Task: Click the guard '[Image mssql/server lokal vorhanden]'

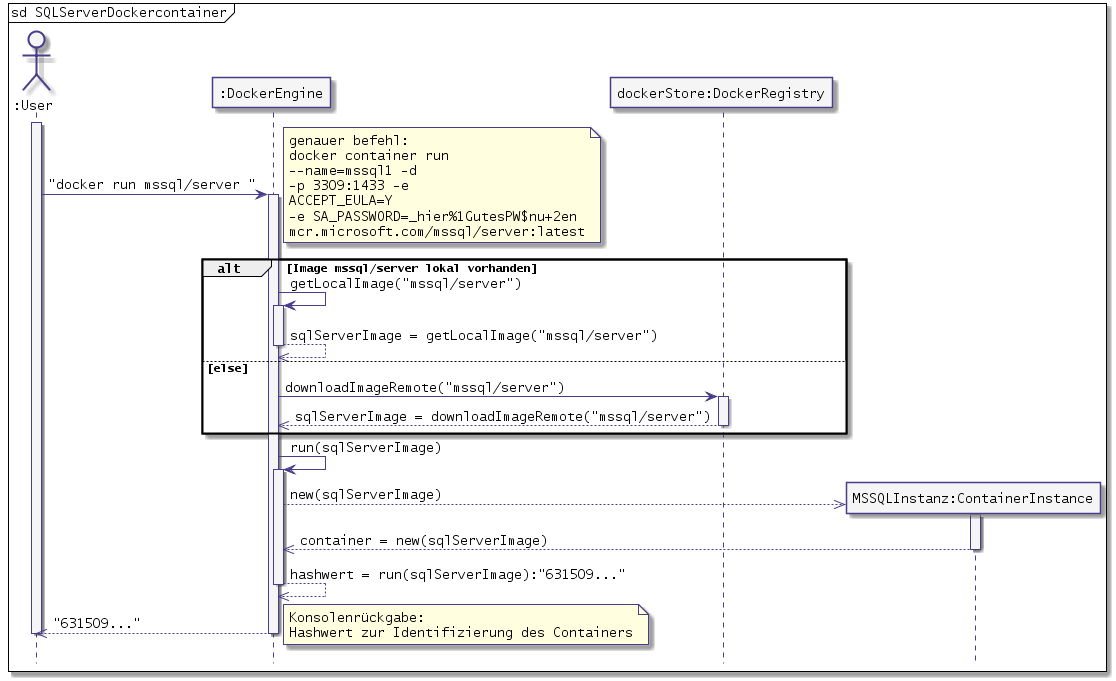Action: pyautogui.click(x=412, y=268)
